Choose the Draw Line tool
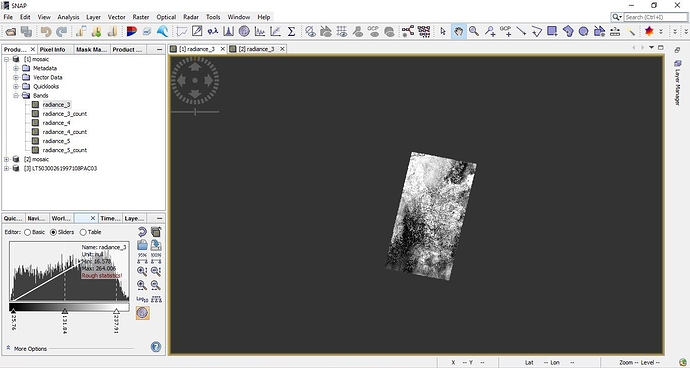 click(521, 31)
